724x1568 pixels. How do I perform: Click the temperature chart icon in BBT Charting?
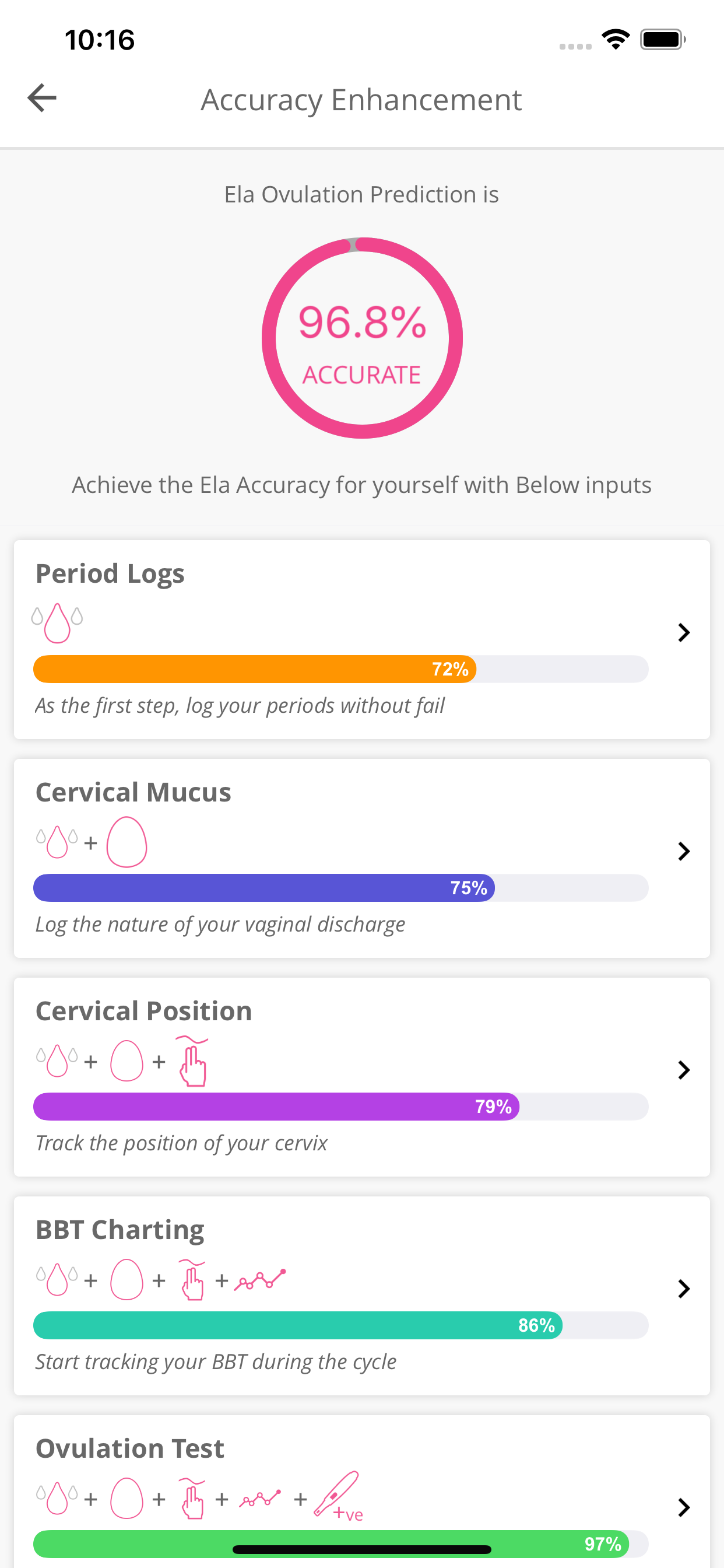pos(261,1279)
